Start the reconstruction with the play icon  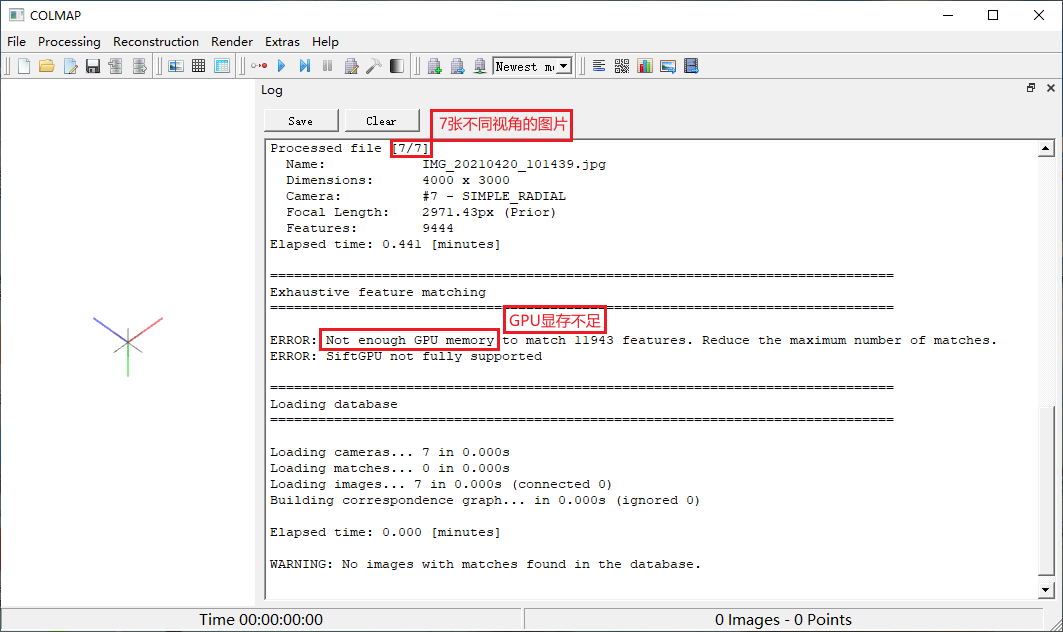(x=281, y=65)
